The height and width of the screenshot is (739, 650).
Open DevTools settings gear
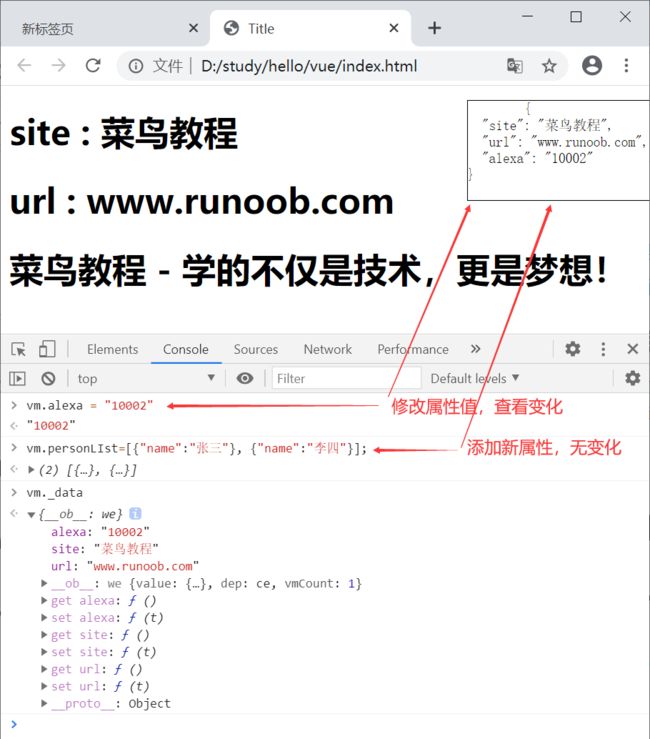click(573, 349)
